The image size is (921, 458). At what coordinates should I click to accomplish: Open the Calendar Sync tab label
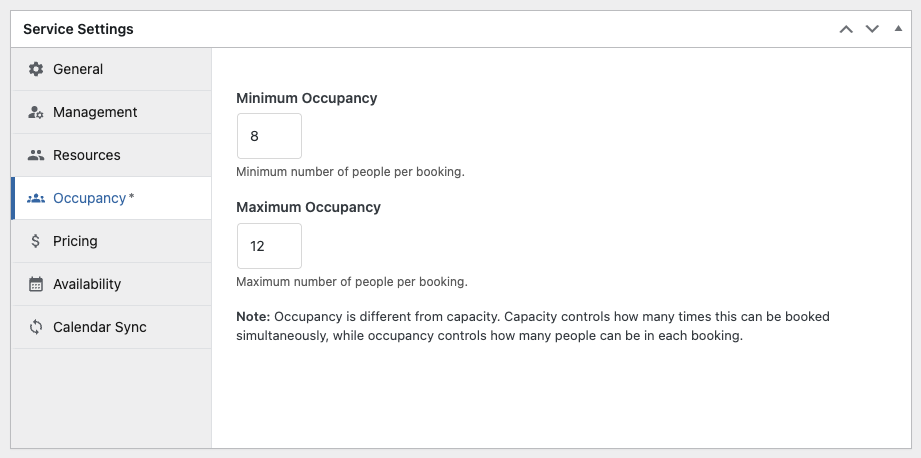pos(100,327)
